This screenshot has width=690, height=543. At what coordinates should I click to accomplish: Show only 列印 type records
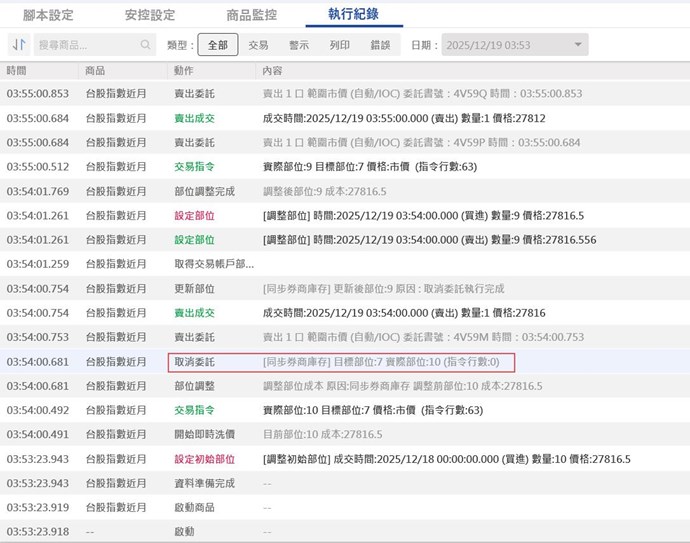point(340,45)
